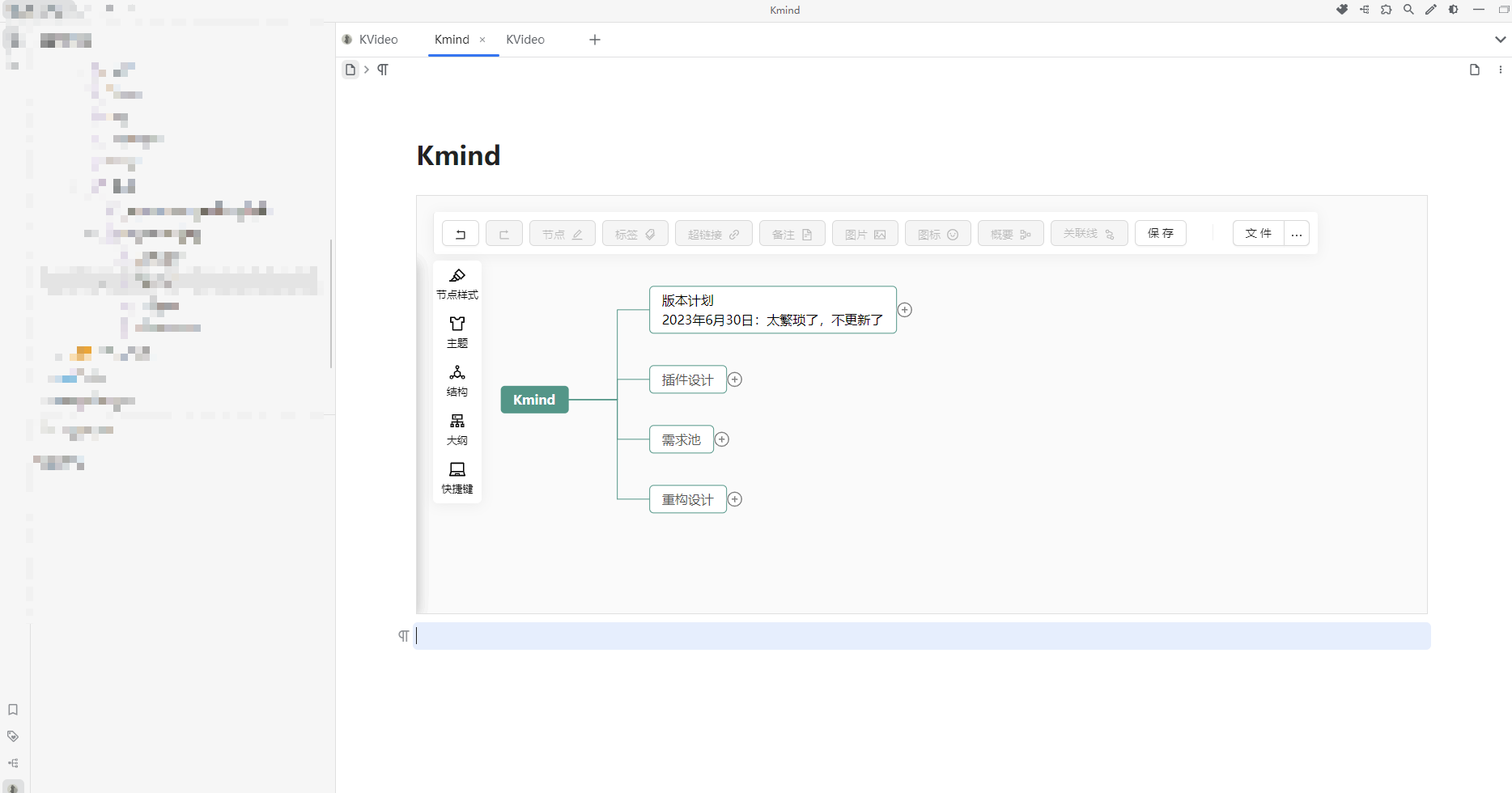Click the paragraph breadcrumb icon
The image size is (1512, 793).
[383, 70]
